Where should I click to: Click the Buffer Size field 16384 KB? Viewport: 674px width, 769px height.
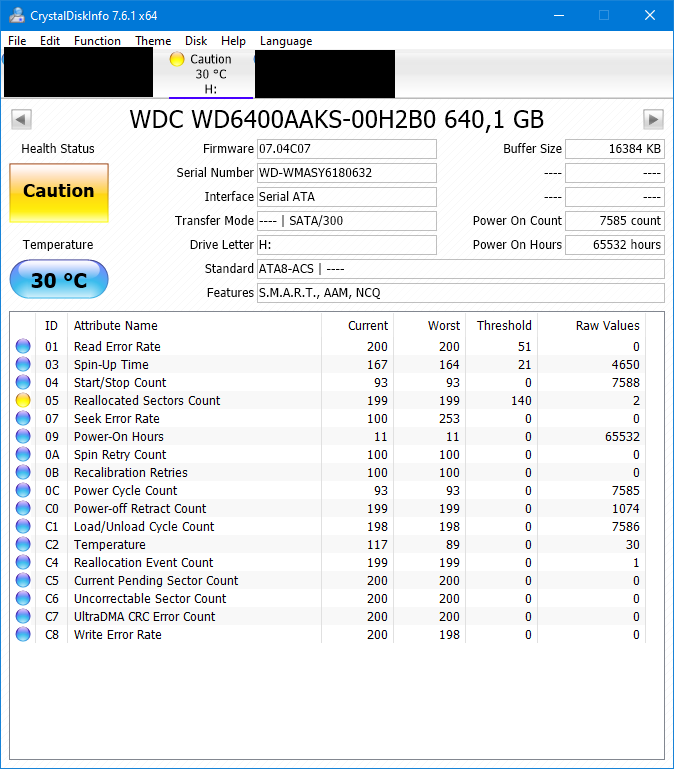[x=615, y=149]
